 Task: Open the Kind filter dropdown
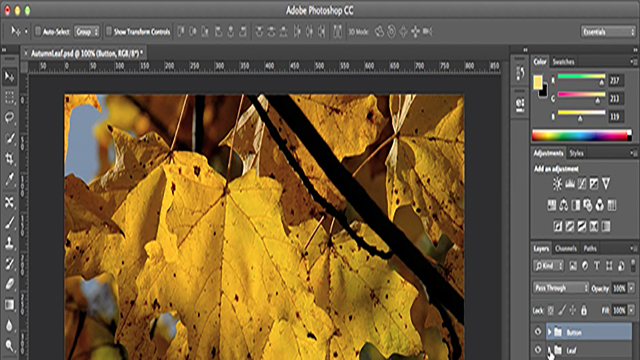pyautogui.click(x=549, y=266)
